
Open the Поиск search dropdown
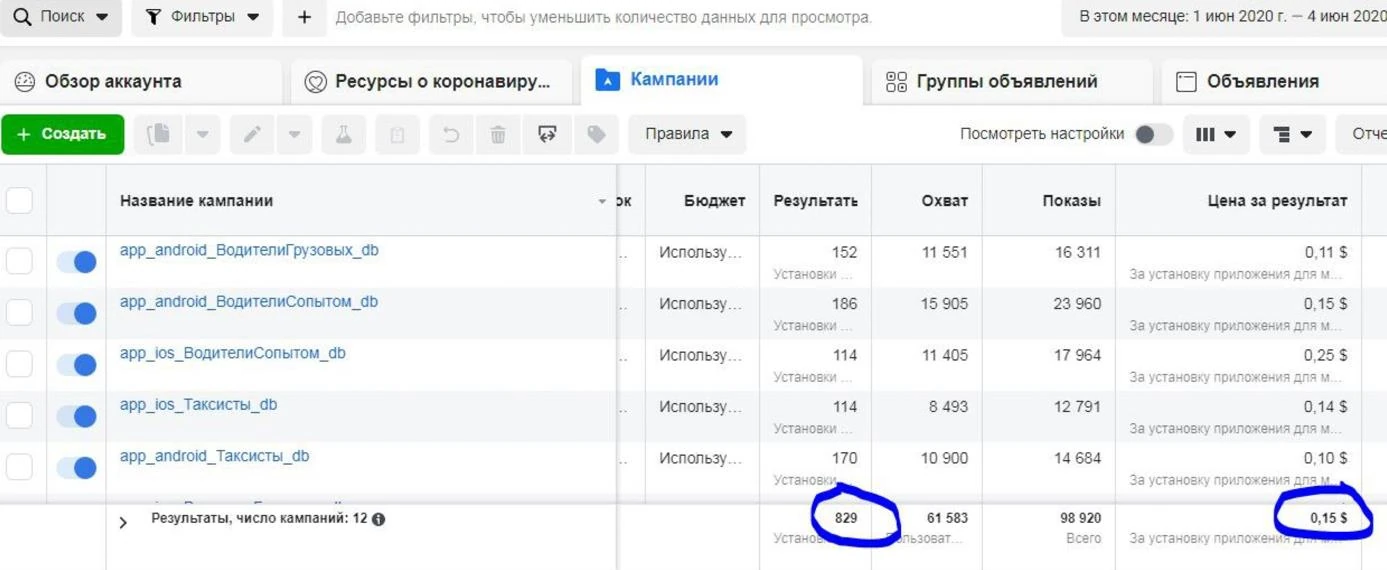60,18
